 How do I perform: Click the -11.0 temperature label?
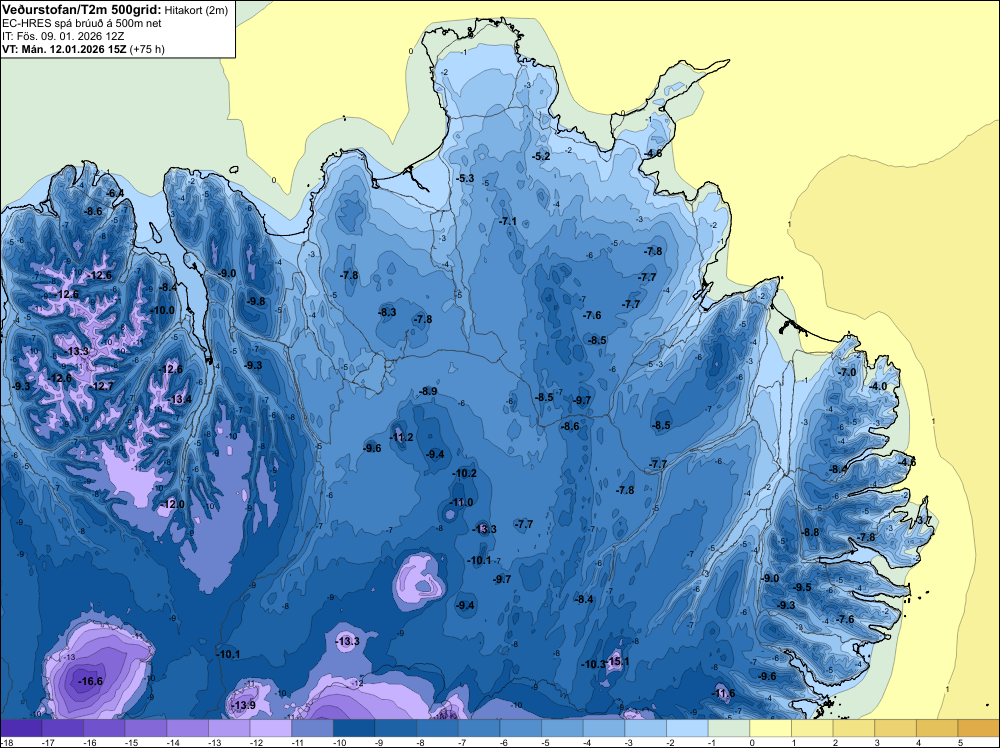pyautogui.click(x=462, y=502)
